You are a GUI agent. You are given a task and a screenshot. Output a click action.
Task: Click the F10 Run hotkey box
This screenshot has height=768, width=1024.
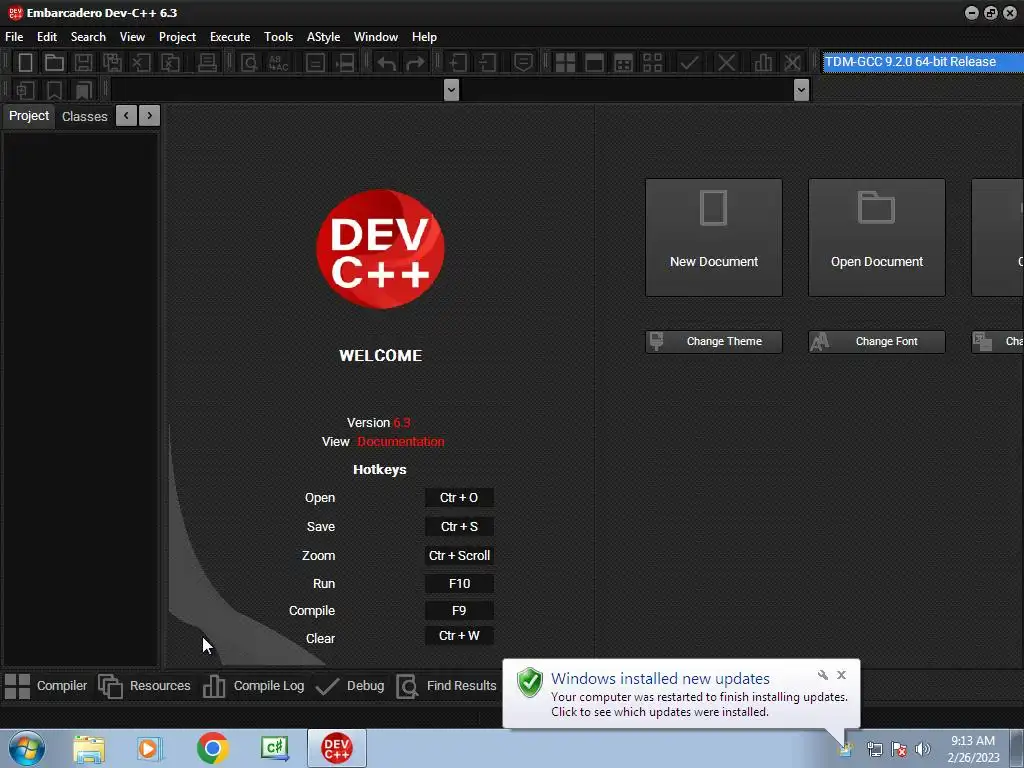click(459, 584)
